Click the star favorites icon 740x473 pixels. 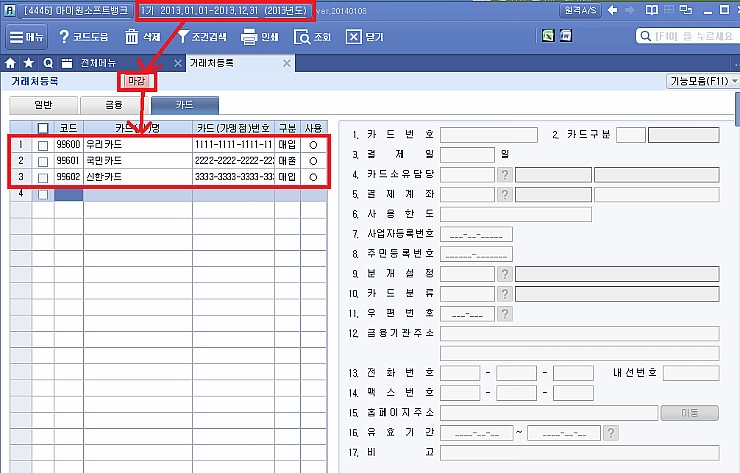(x=28, y=63)
